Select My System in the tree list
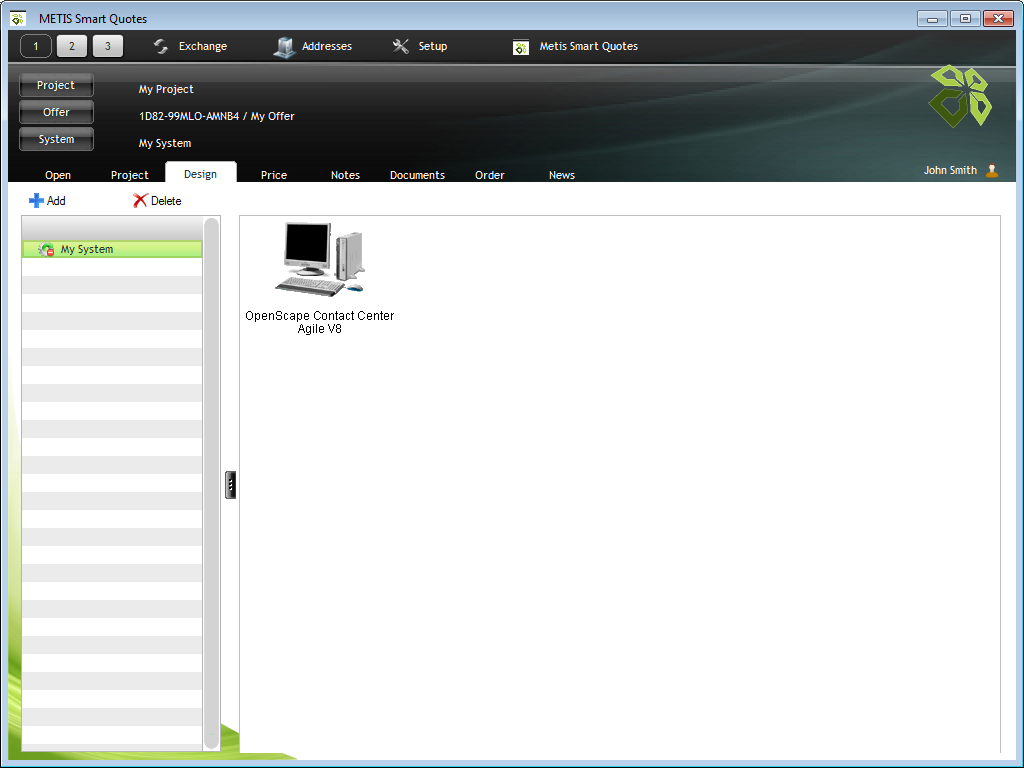1024x768 pixels. [87, 249]
